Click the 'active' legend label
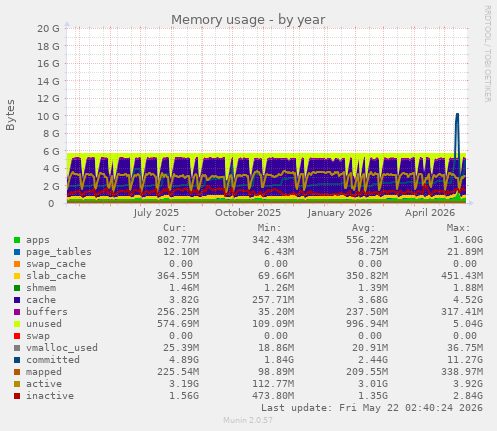 (x=44, y=384)
